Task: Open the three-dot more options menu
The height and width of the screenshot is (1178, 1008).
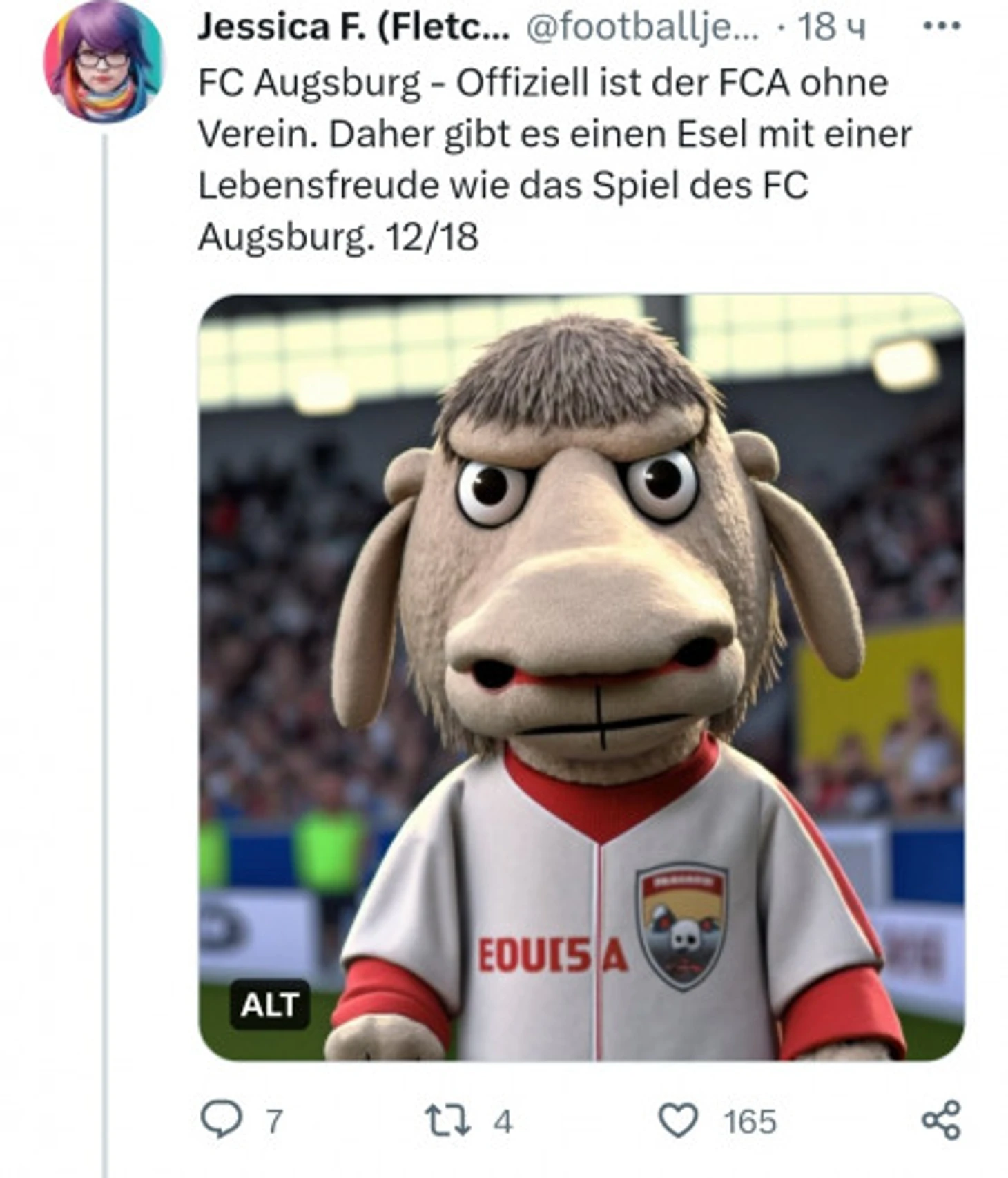Action: click(942, 26)
